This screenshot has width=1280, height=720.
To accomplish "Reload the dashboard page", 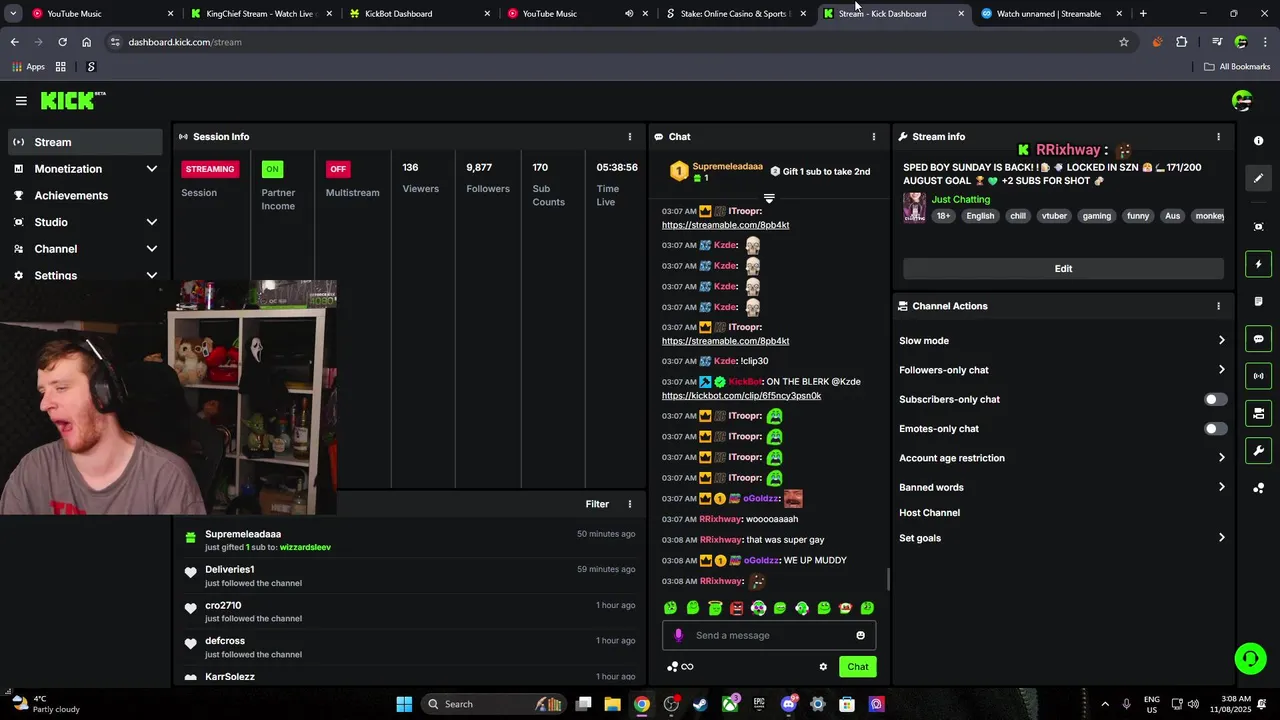I will 62,42.
